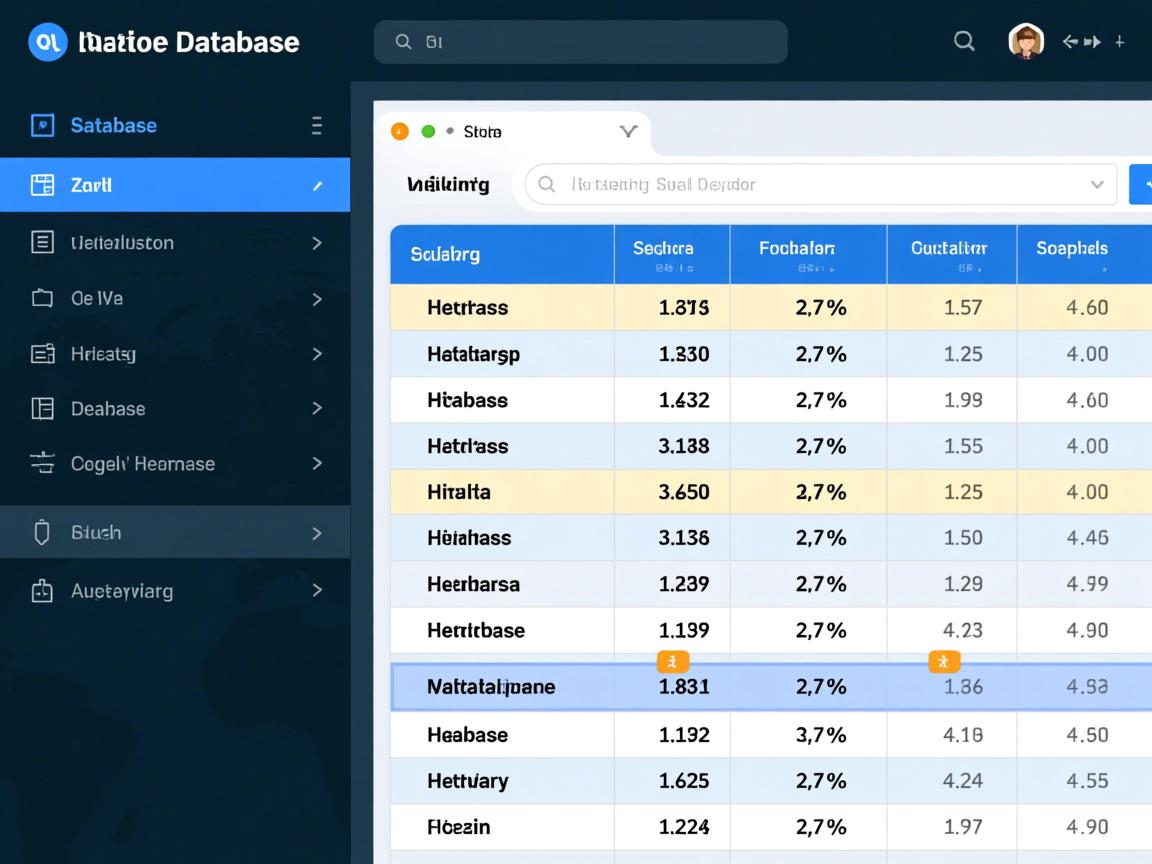The width and height of the screenshot is (1152, 864).
Task: Open the filter search dropdown chevron
Action: coord(1097,184)
